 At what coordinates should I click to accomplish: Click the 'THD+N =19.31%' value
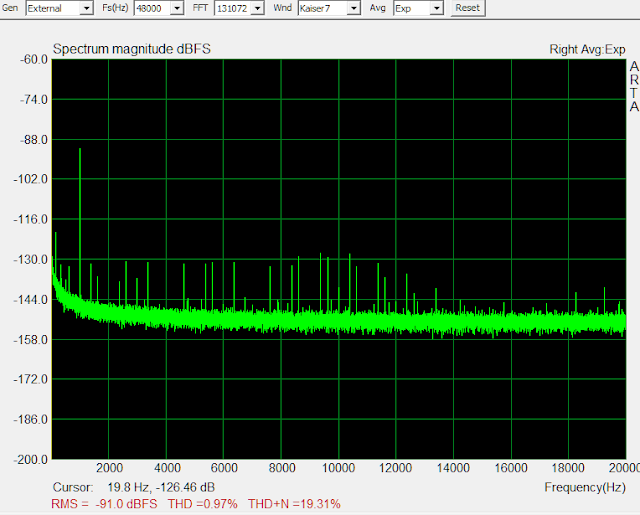[x=294, y=504]
